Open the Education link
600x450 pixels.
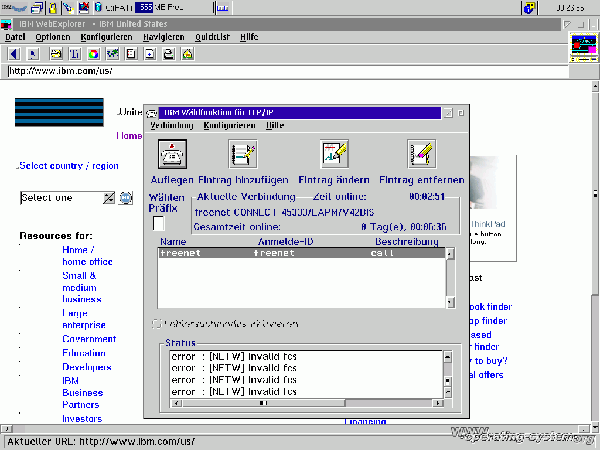click(84, 353)
